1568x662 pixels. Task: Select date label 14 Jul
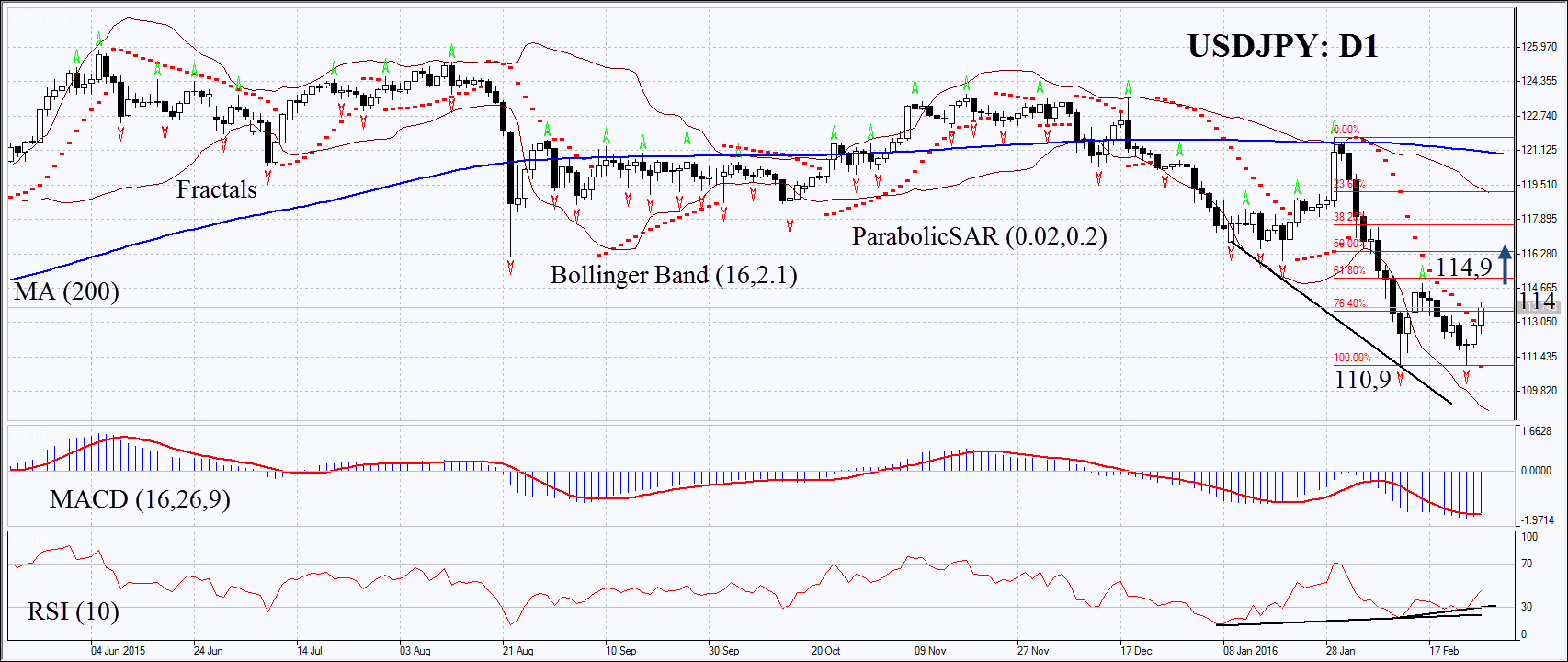coord(310,651)
